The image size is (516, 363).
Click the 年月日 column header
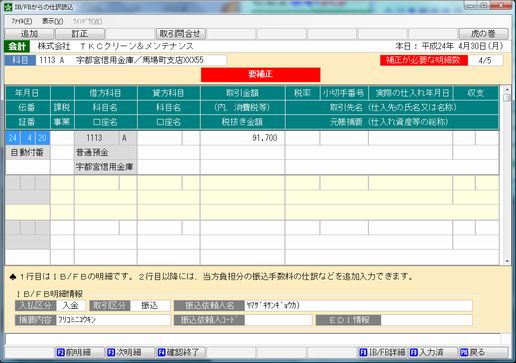point(28,93)
